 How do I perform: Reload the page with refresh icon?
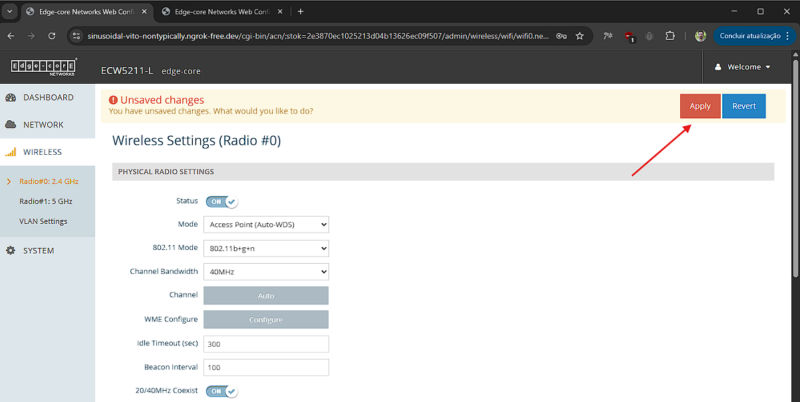52,36
